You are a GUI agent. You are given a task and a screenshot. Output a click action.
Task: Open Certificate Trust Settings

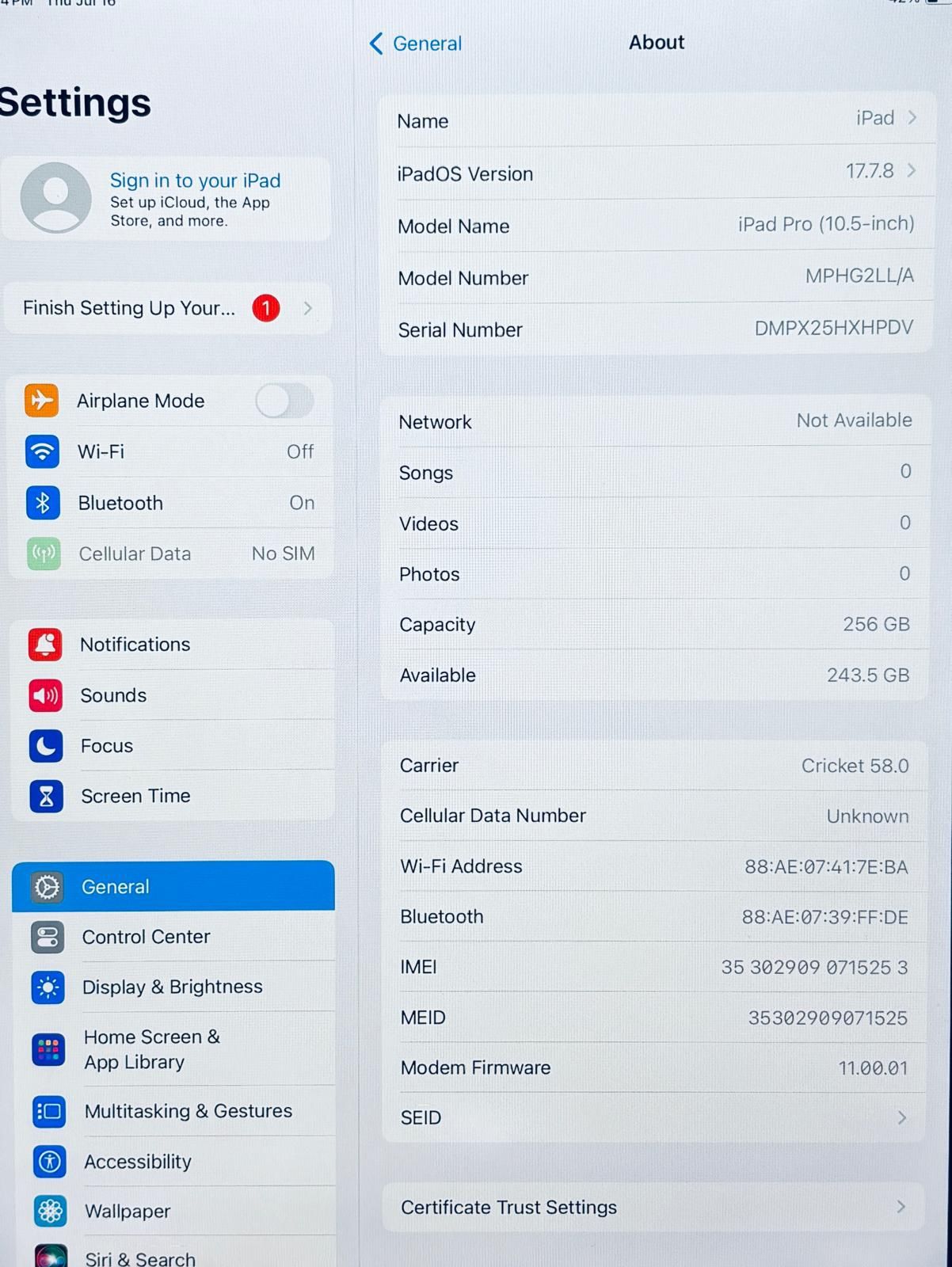click(x=653, y=1207)
